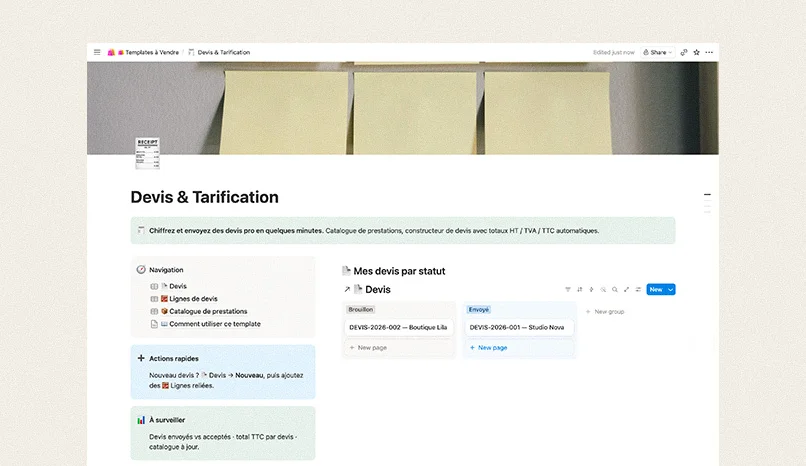Add New page under Envoyé column

[488, 348]
